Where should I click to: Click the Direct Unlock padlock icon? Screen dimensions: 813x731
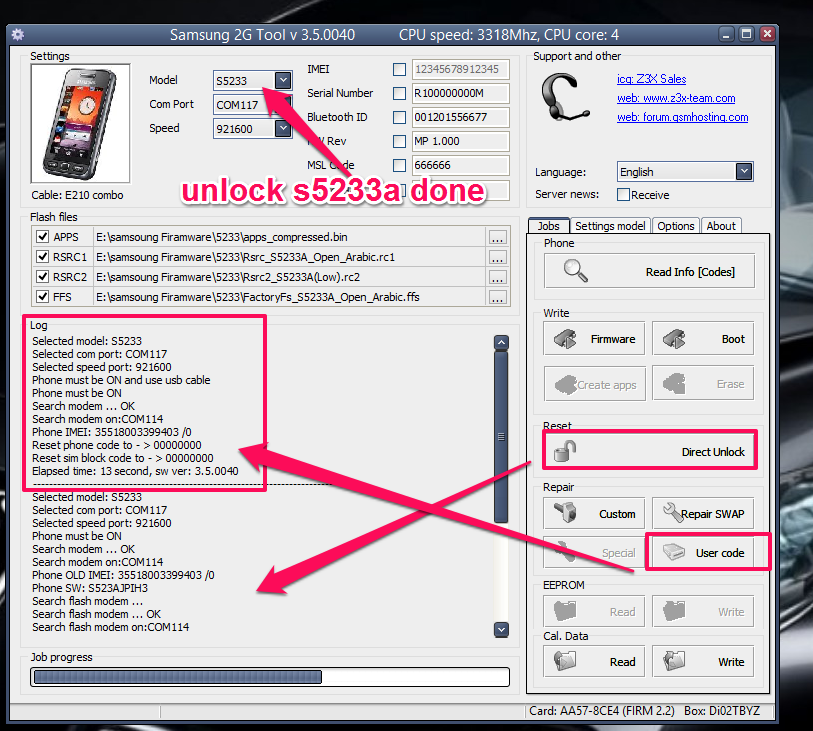pos(565,451)
